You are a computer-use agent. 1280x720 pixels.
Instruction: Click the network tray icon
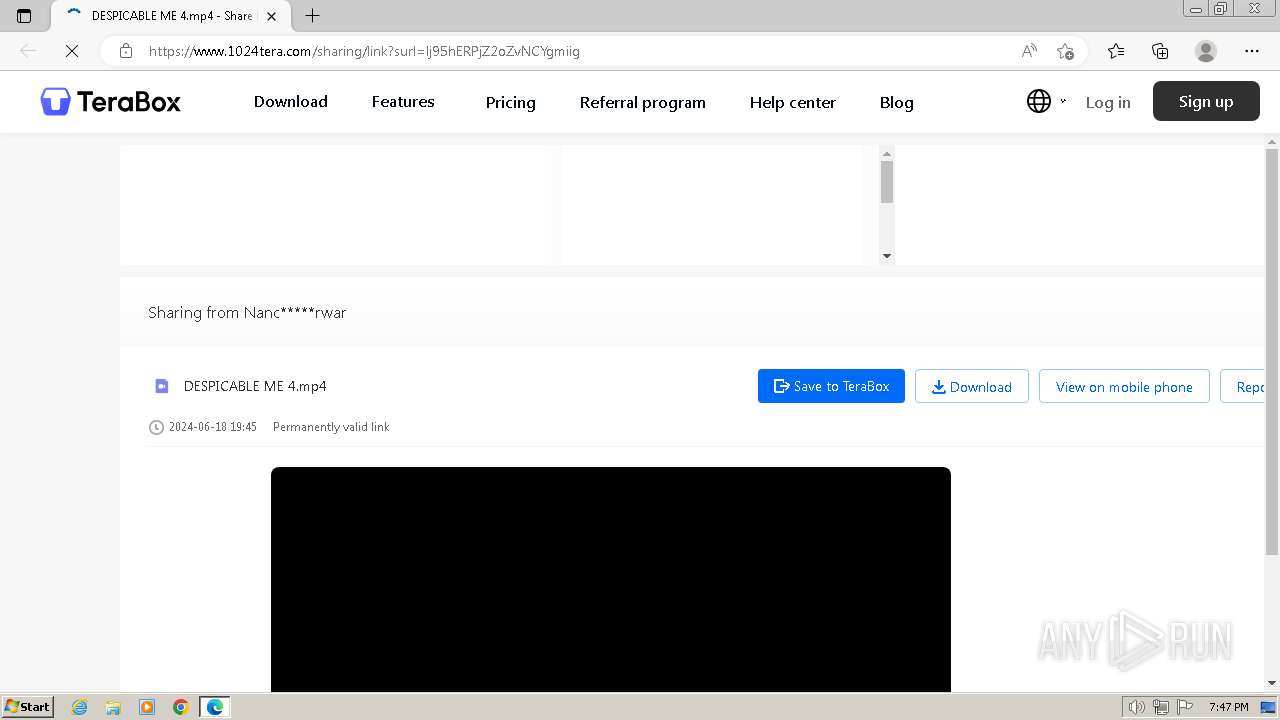click(1161, 707)
